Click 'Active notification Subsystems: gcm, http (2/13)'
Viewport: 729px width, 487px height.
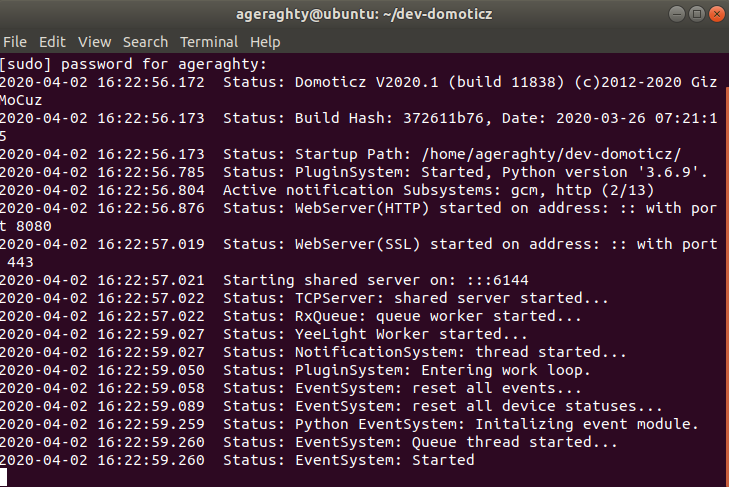pyautogui.click(x=438, y=190)
